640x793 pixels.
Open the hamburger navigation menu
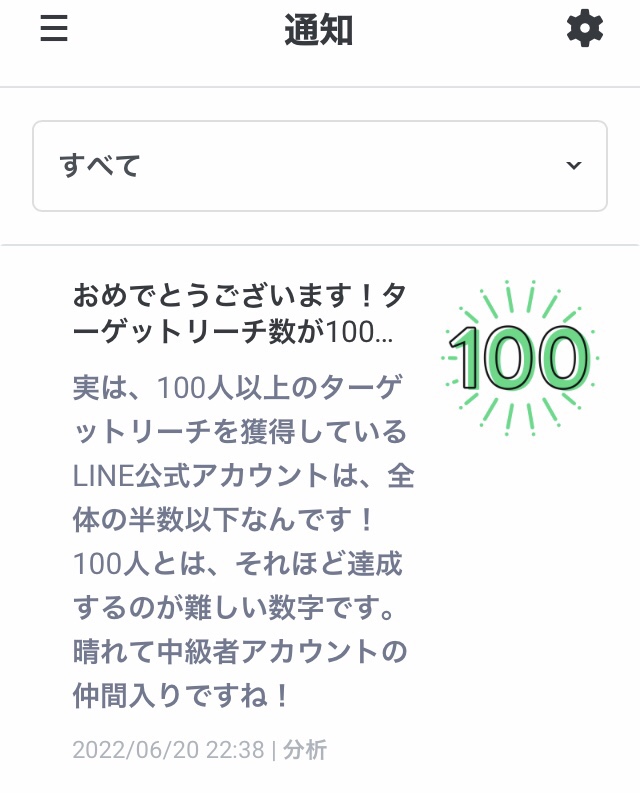pyautogui.click(x=54, y=28)
